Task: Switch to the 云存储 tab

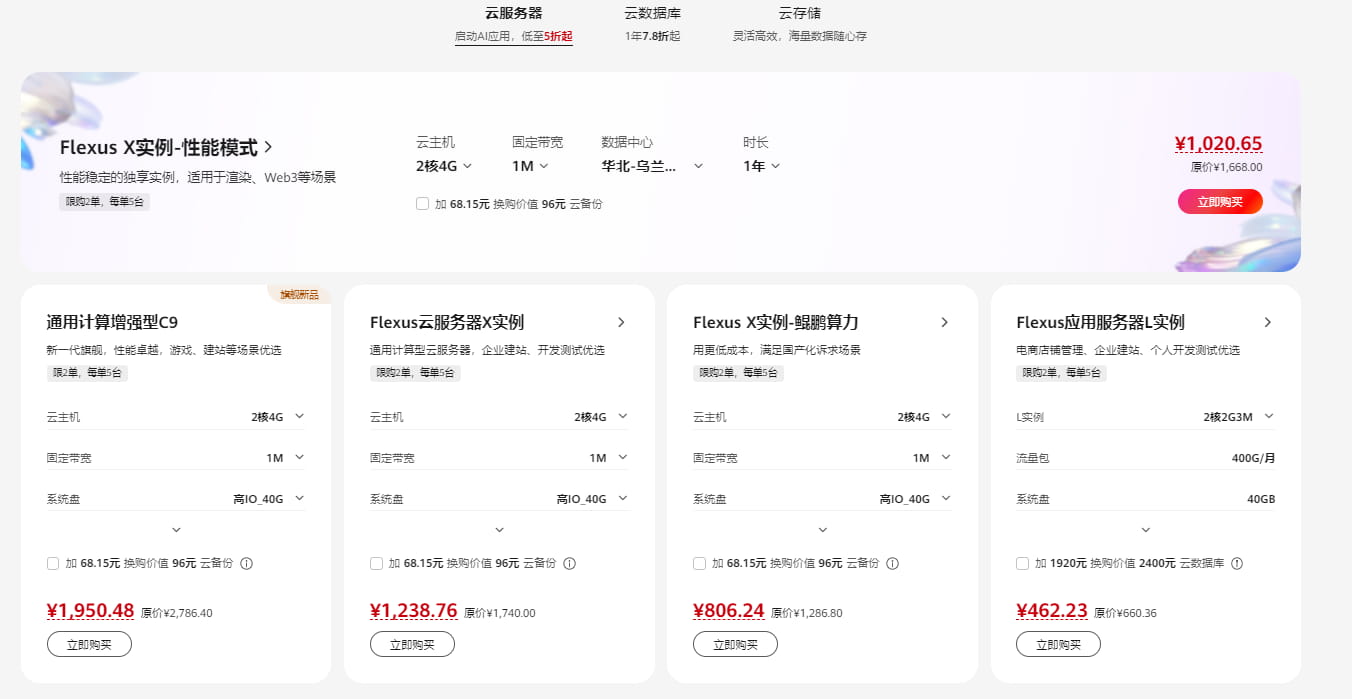Action: 799,14
